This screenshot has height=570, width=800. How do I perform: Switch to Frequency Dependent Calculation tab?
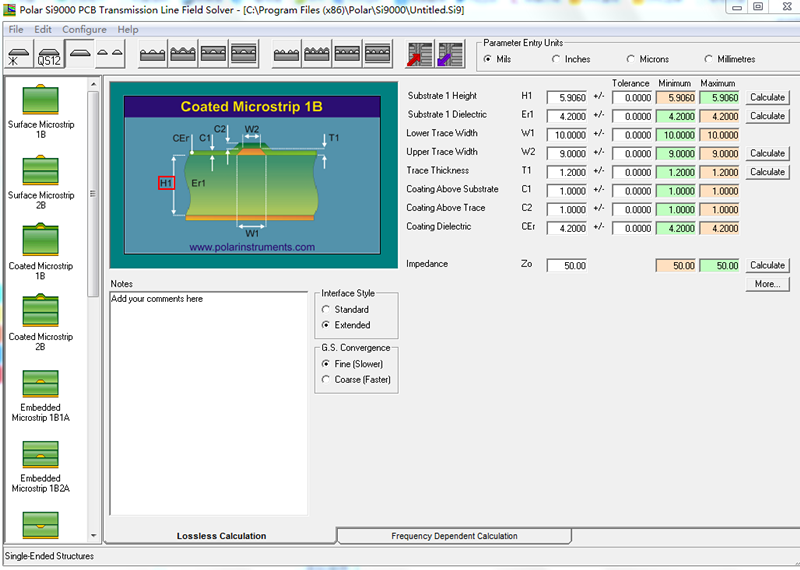click(454, 536)
